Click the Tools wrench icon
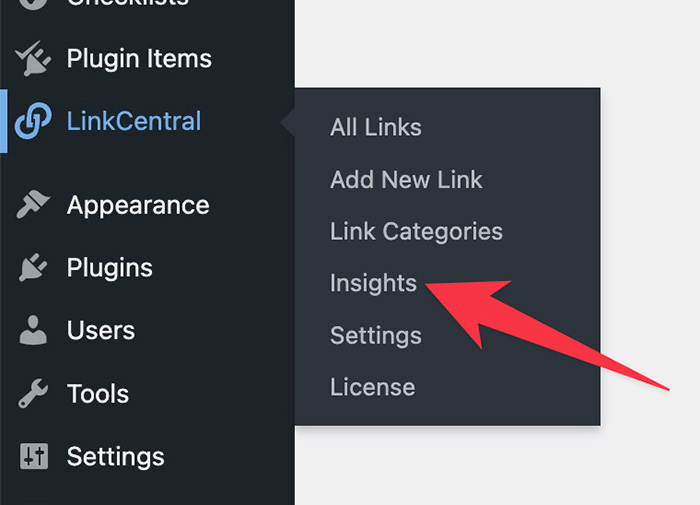The height and width of the screenshot is (505, 700). tap(33, 394)
